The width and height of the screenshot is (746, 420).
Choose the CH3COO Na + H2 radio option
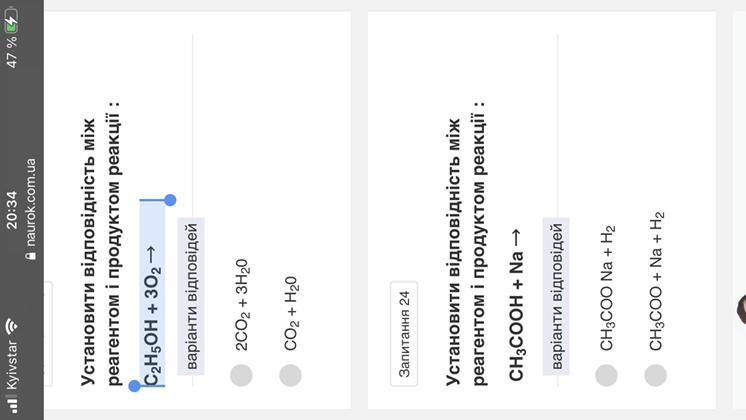606,375
